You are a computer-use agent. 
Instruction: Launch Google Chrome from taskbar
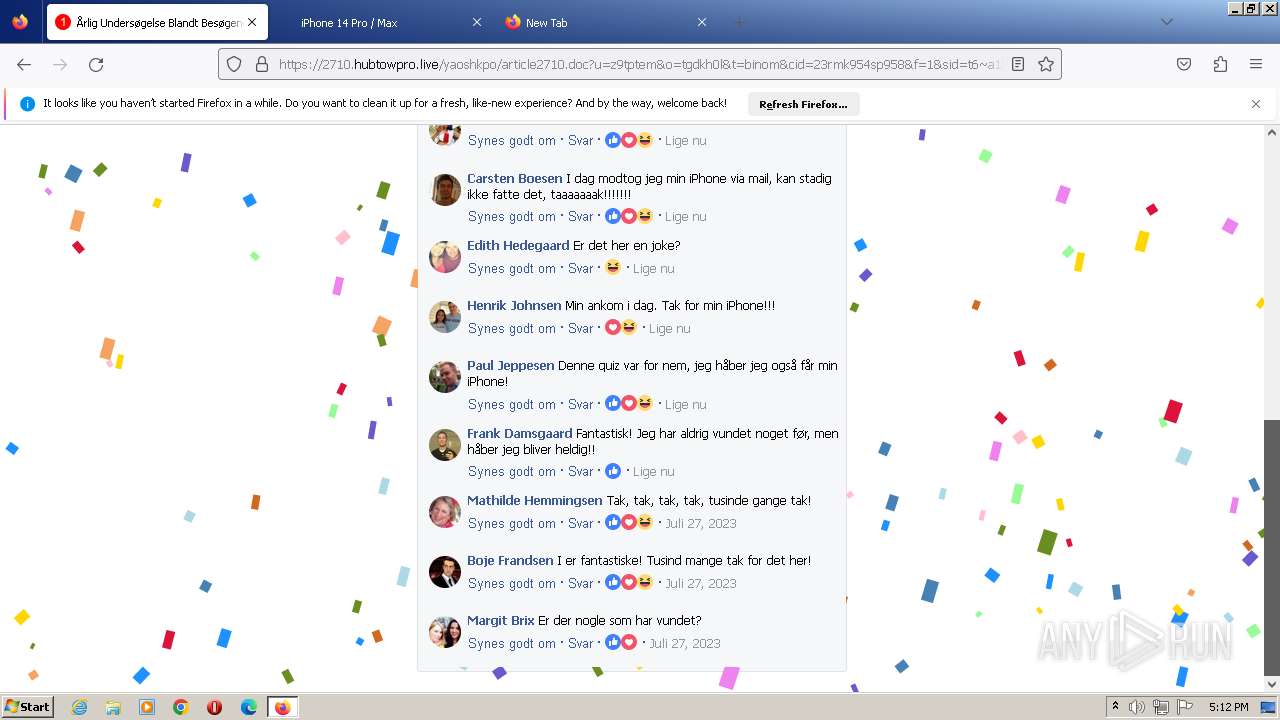point(181,707)
